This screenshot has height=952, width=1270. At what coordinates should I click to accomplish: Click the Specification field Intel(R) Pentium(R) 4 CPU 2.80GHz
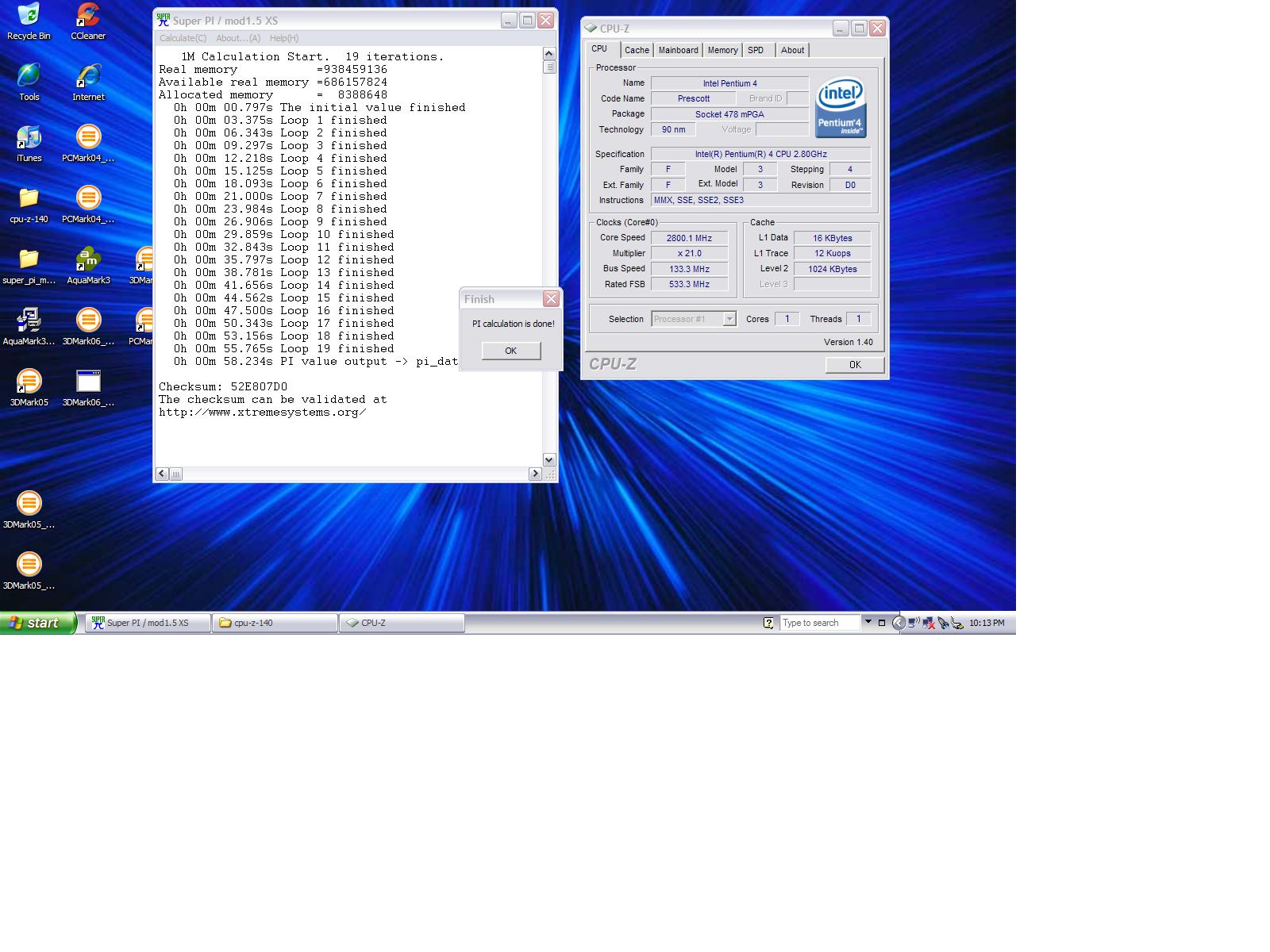click(x=760, y=154)
